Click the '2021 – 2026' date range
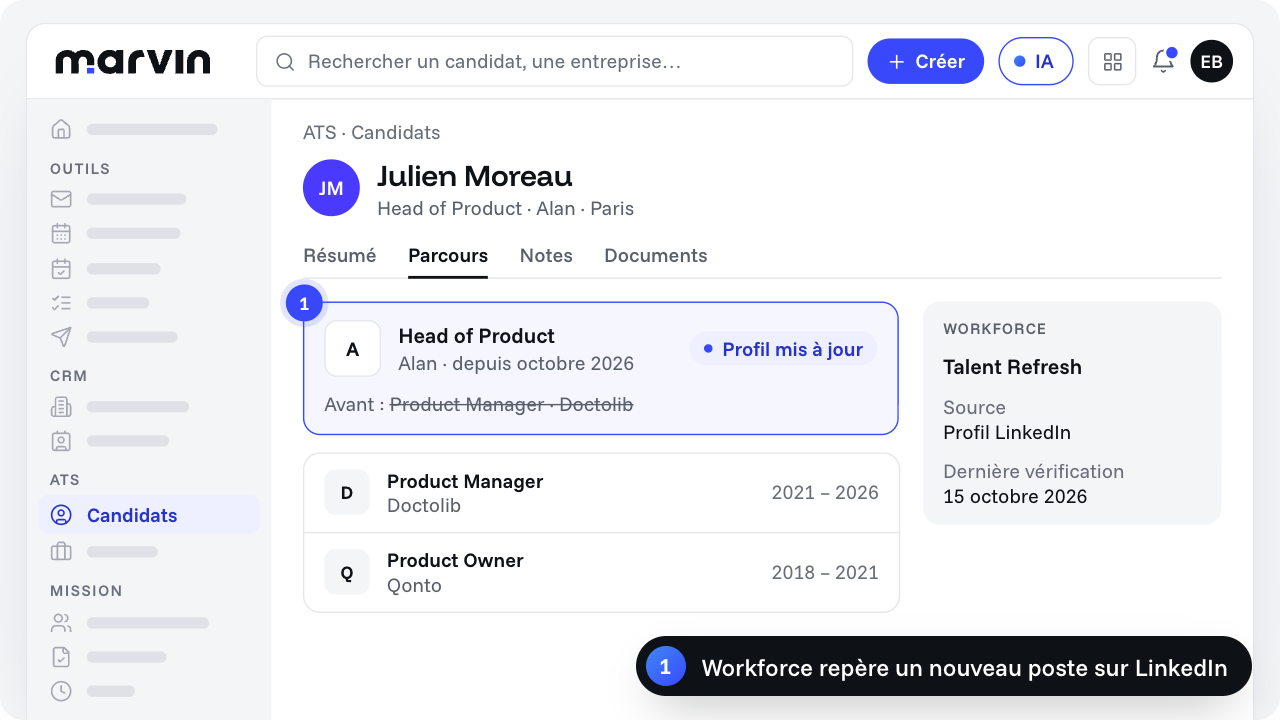Screen dimensions: 1280x720 (825, 493)
